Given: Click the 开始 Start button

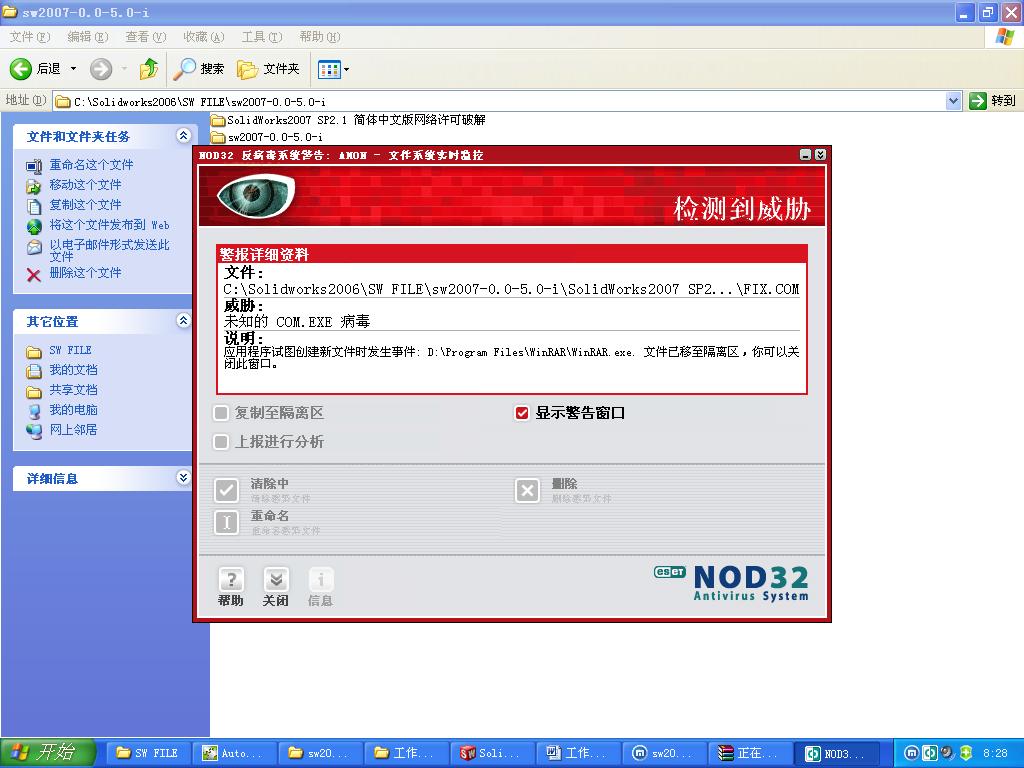Looking at the screenshot, I should [47, 753].
